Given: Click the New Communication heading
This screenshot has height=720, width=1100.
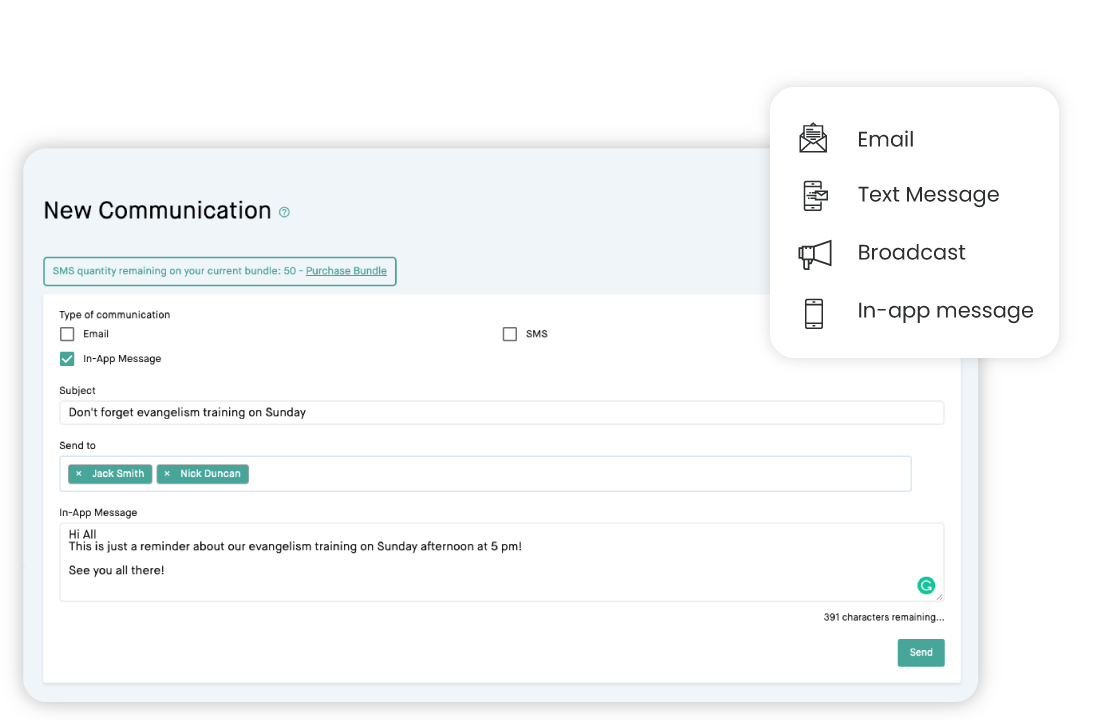Looking at the screenshot, I should [x=157, y=211].
